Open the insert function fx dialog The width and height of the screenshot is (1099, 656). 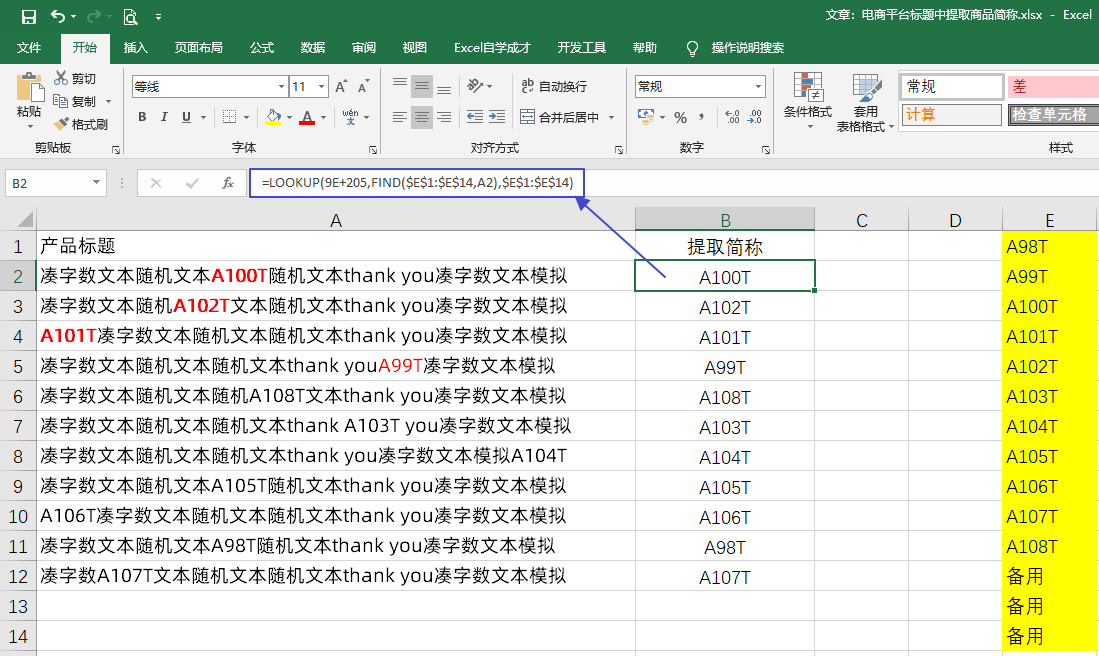(227, 183)
